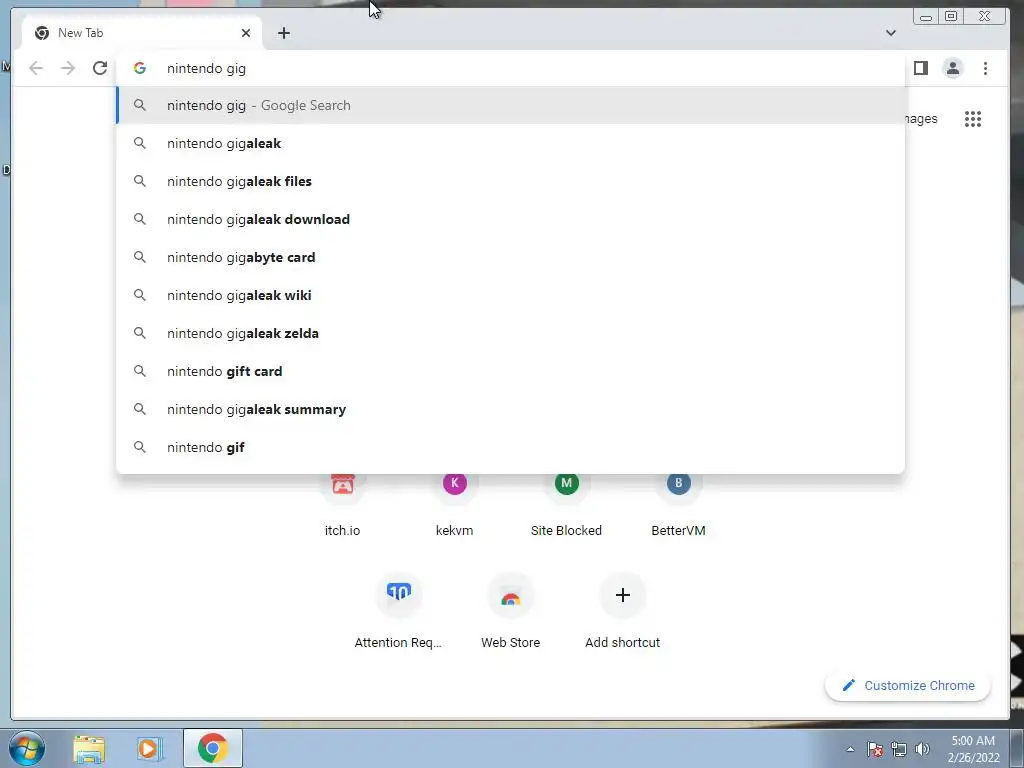
Task: Open the volume speaker tray icon
Action: [x=922, y=749]
